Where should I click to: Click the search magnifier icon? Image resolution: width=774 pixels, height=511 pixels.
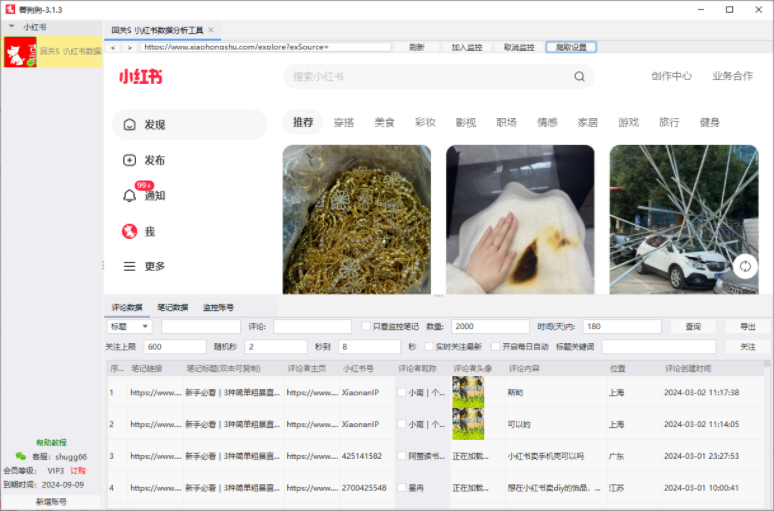[579, 77]
